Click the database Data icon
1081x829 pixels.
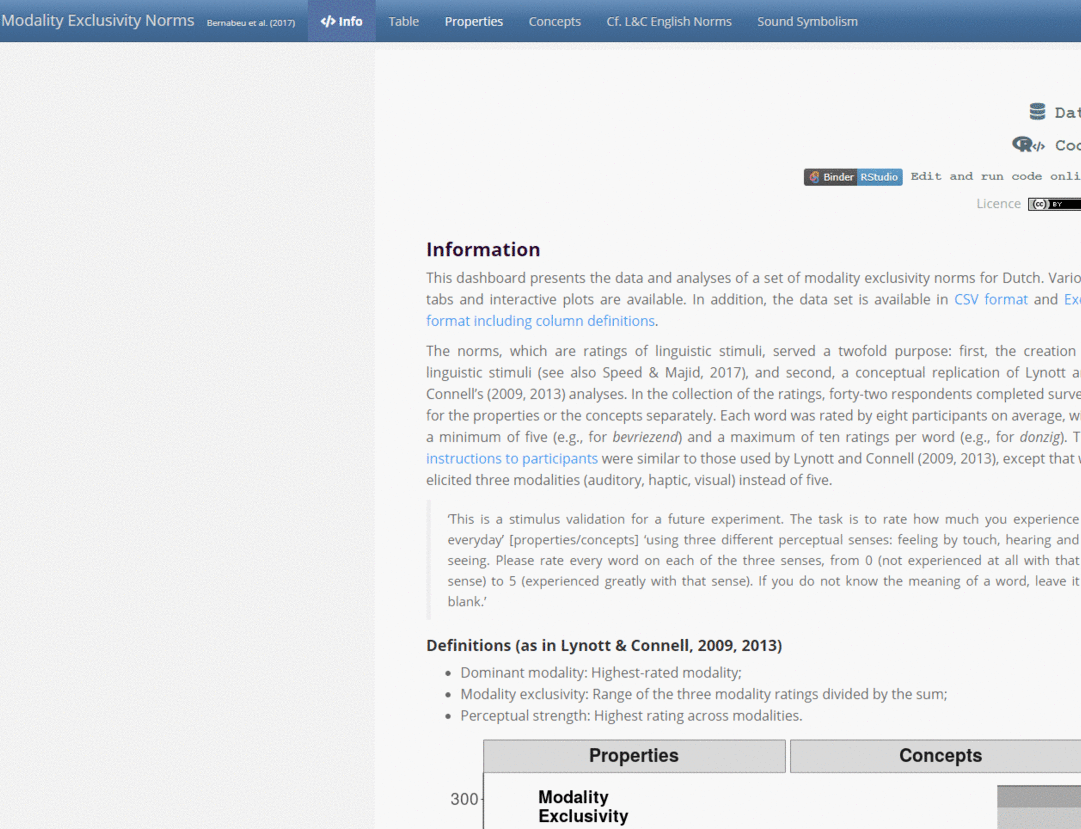(1037, 112)
